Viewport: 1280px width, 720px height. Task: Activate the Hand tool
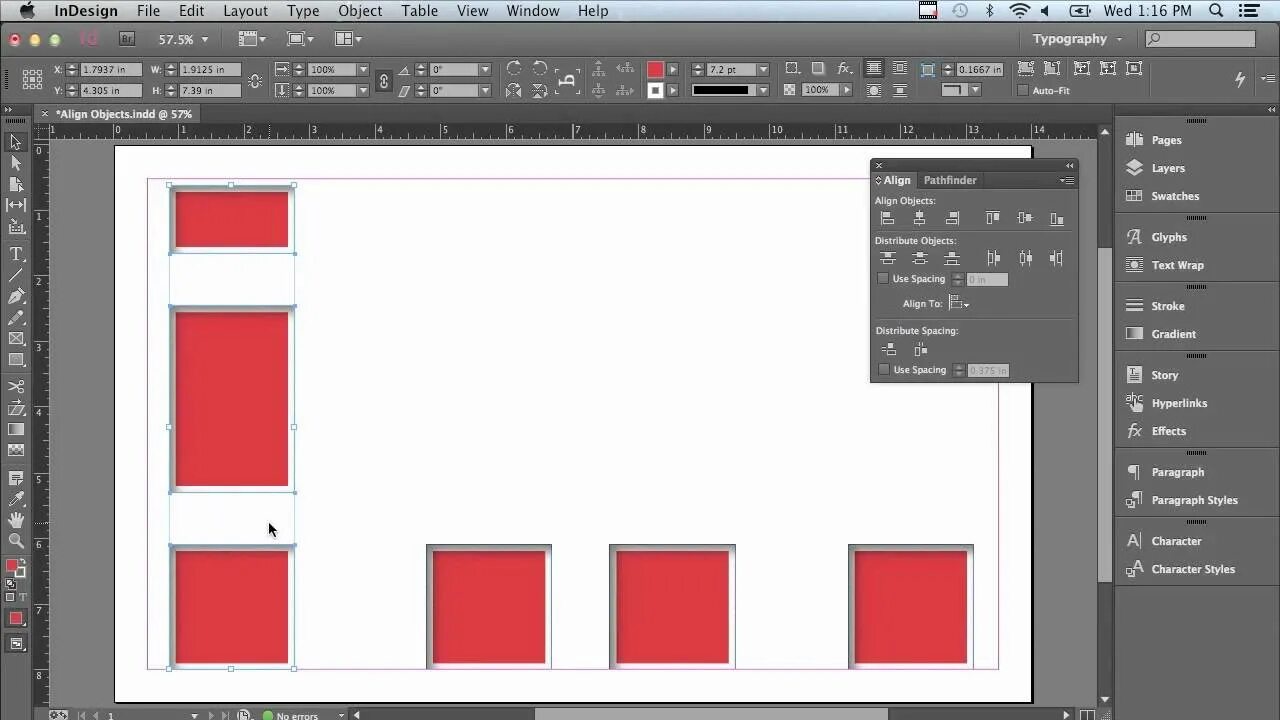tap(16, 520)
